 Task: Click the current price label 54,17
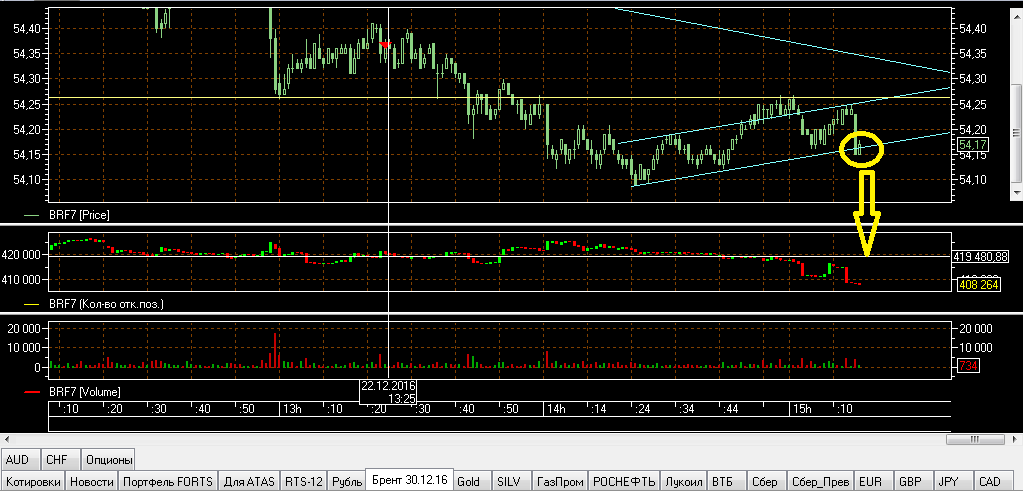coord(974,145)
